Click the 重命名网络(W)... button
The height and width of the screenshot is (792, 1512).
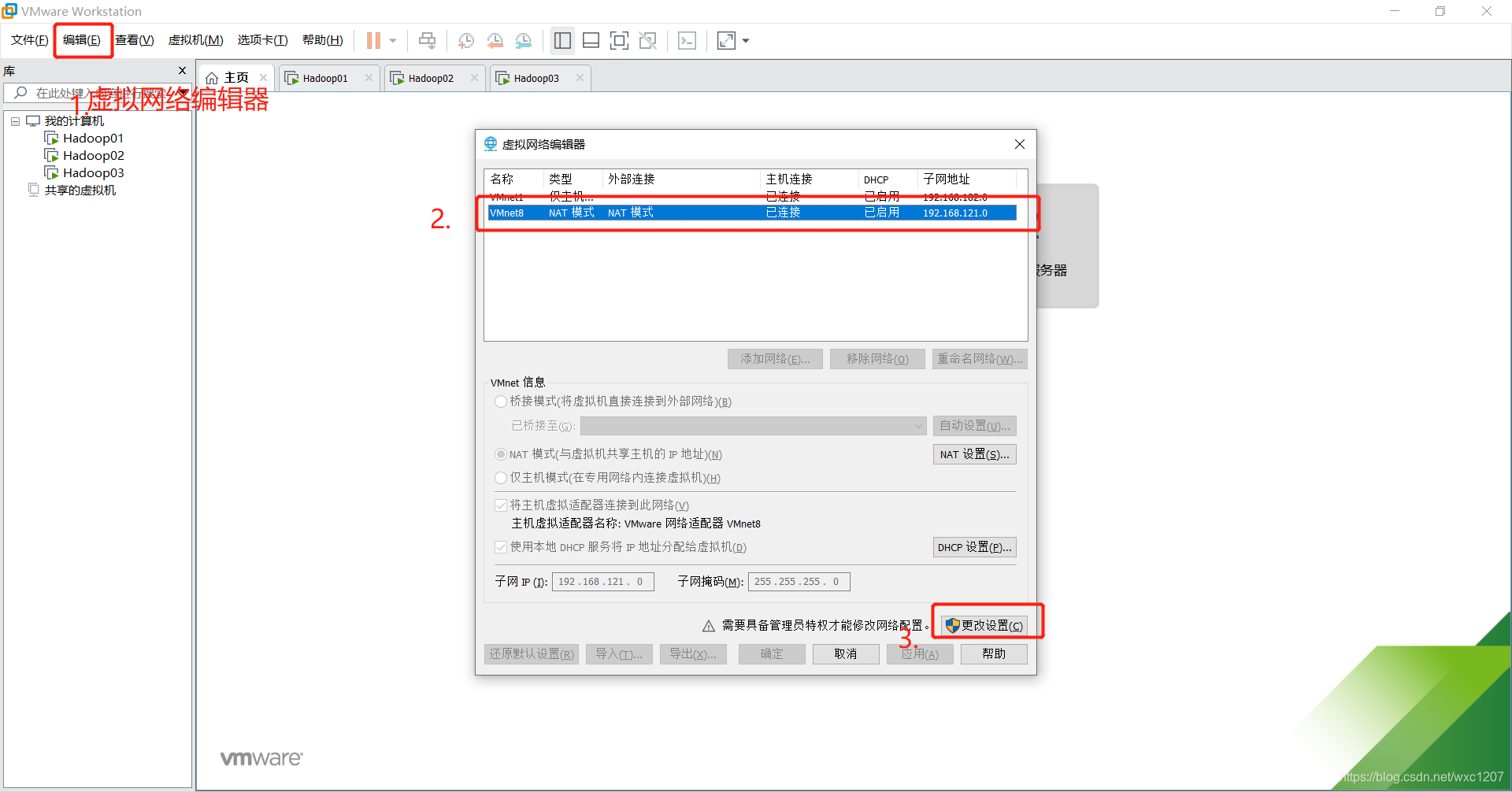coord(980,359)
